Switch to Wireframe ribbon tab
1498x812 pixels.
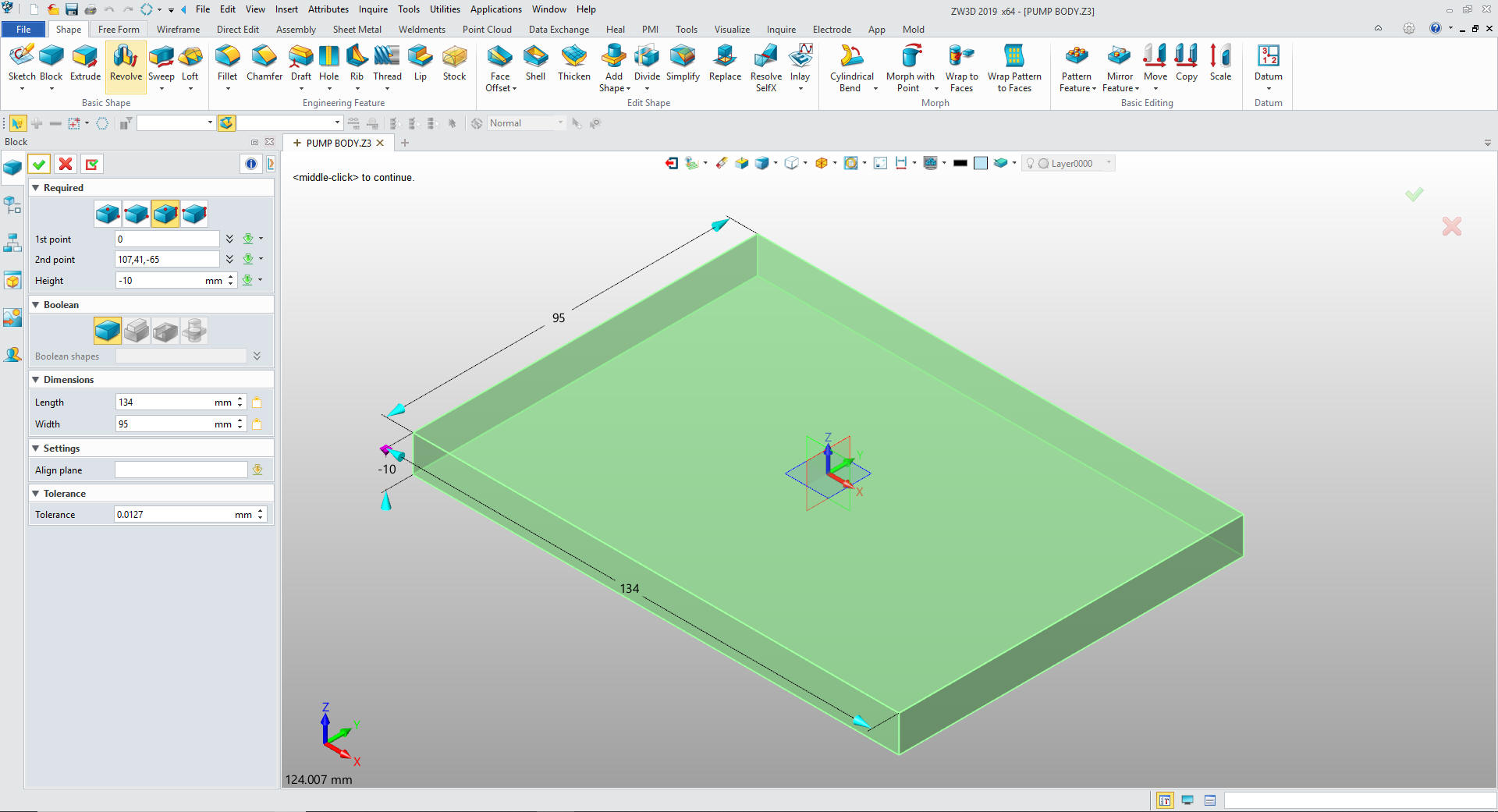pyautogui.click(x=178, y=29)
